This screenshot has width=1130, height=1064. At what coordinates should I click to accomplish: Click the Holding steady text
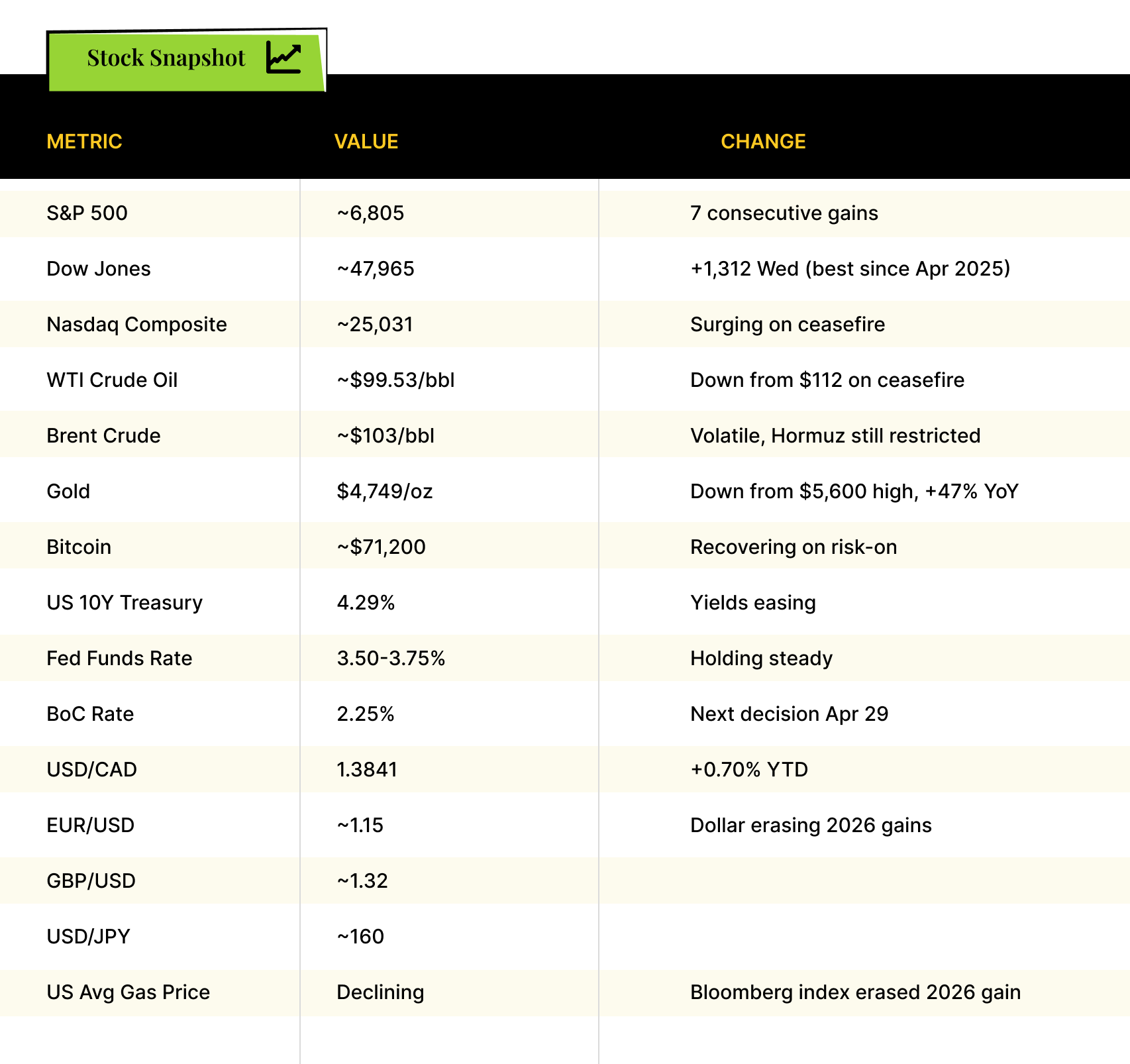762,659
